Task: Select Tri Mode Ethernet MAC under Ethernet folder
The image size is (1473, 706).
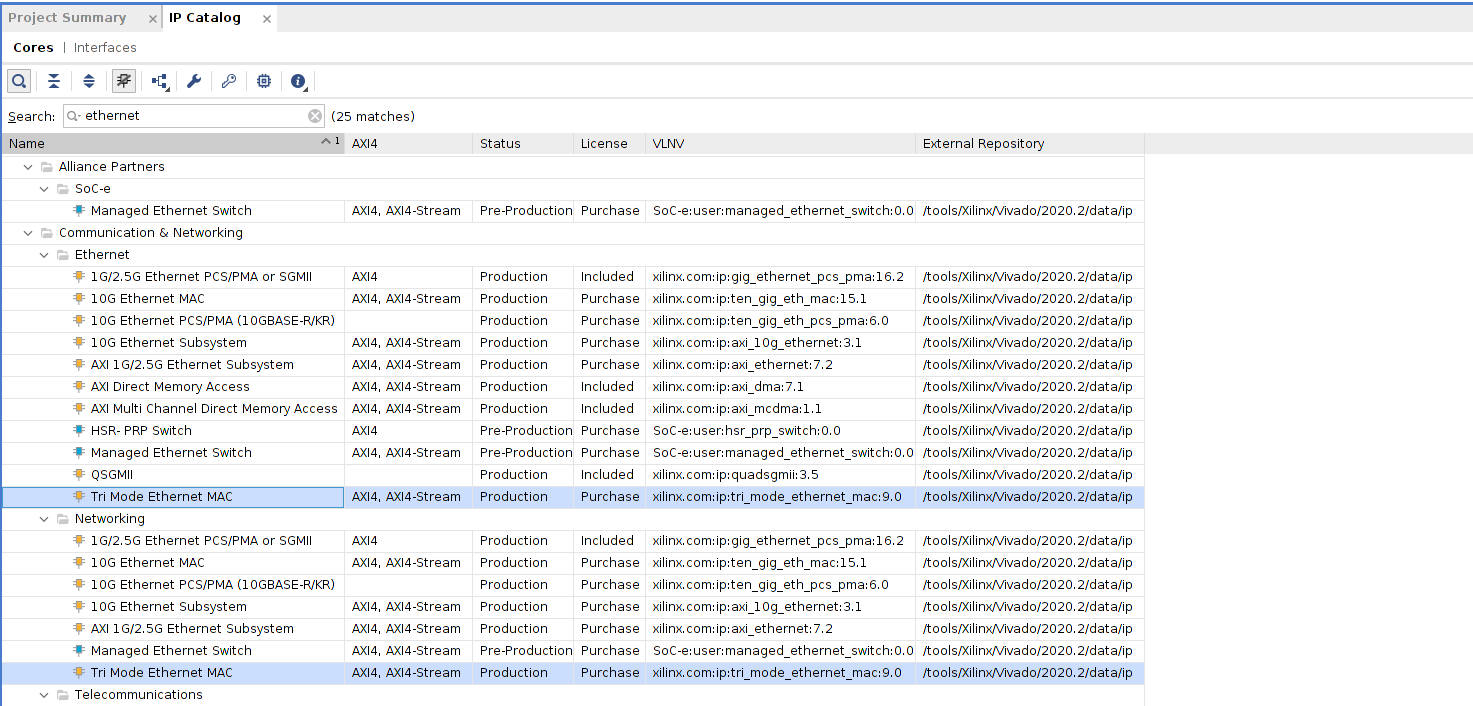Action: point(161,497)
